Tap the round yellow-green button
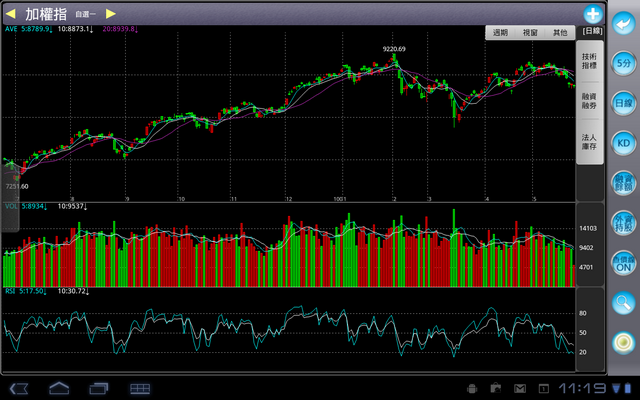 624,342
